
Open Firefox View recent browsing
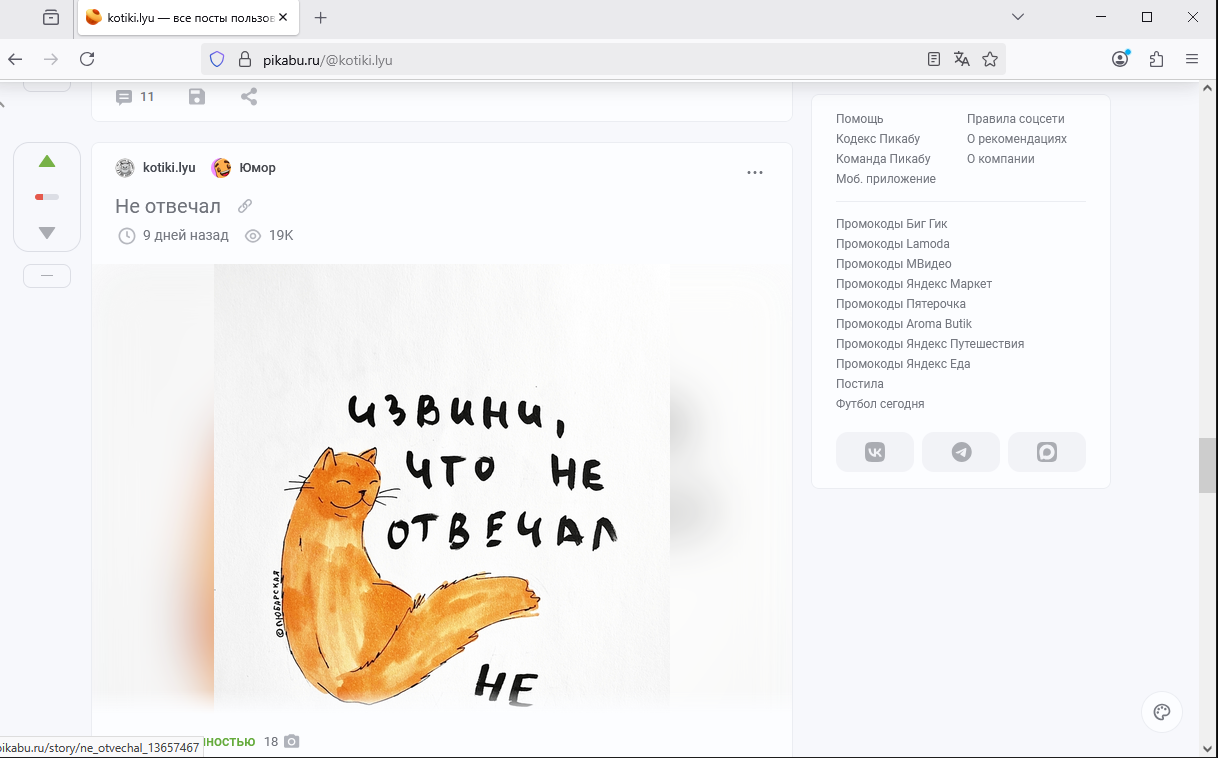coord(51,17)
